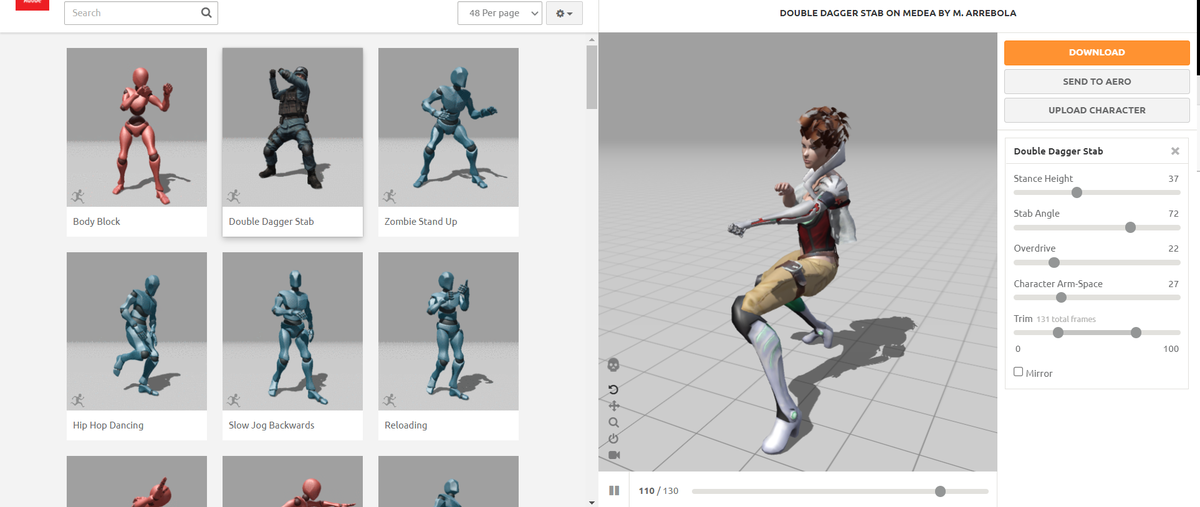
Task: Toggle the camera follow icon
Action: [x=614, y=455]
